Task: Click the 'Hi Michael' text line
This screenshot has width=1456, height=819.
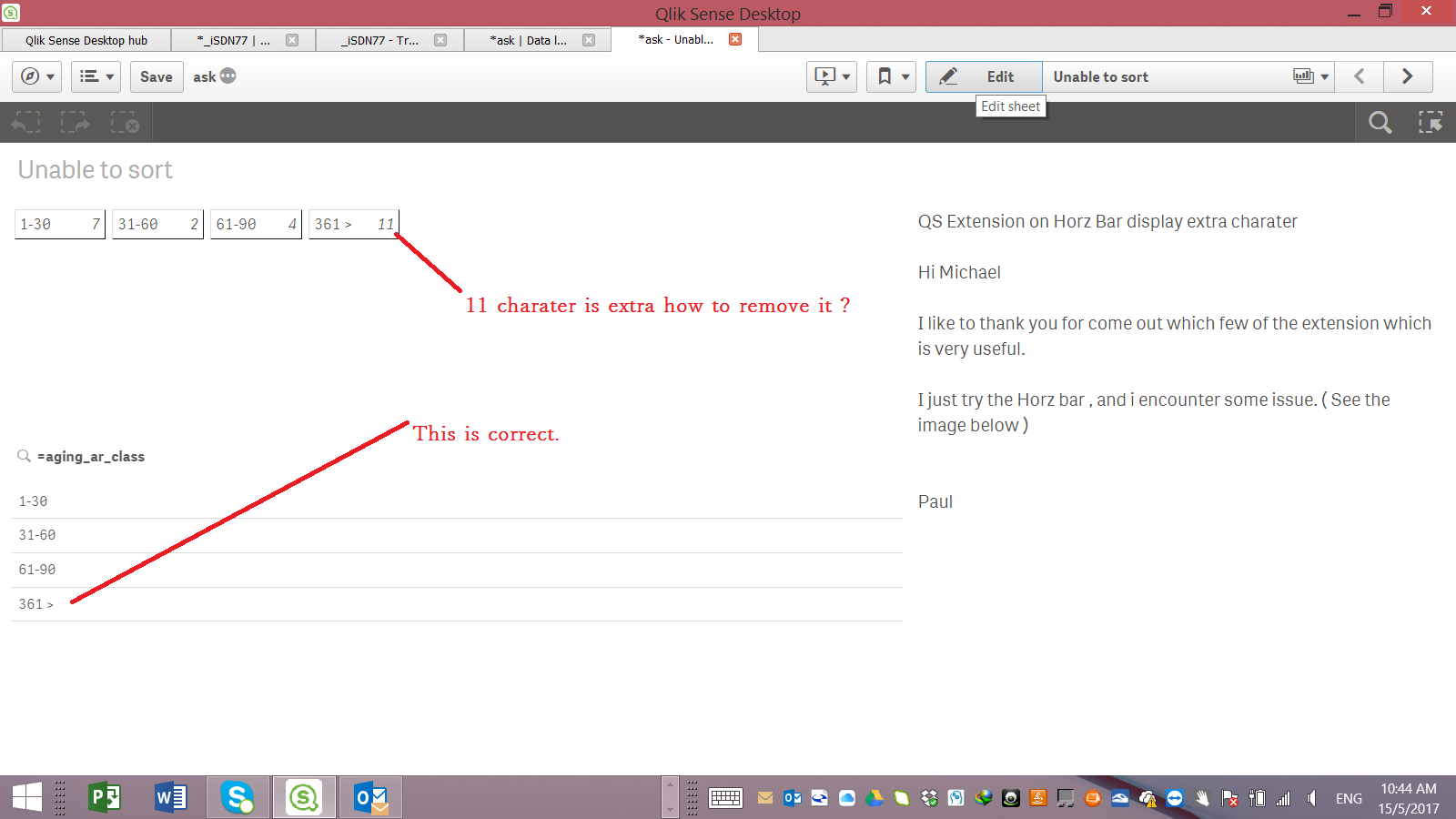Action: [959, 272]
